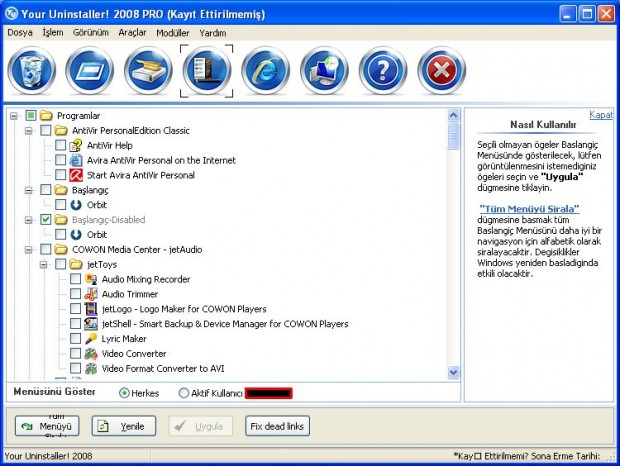Click the tree scrollbar up arrow
Screen dimensions: 620x466
(x=454, y=115)
